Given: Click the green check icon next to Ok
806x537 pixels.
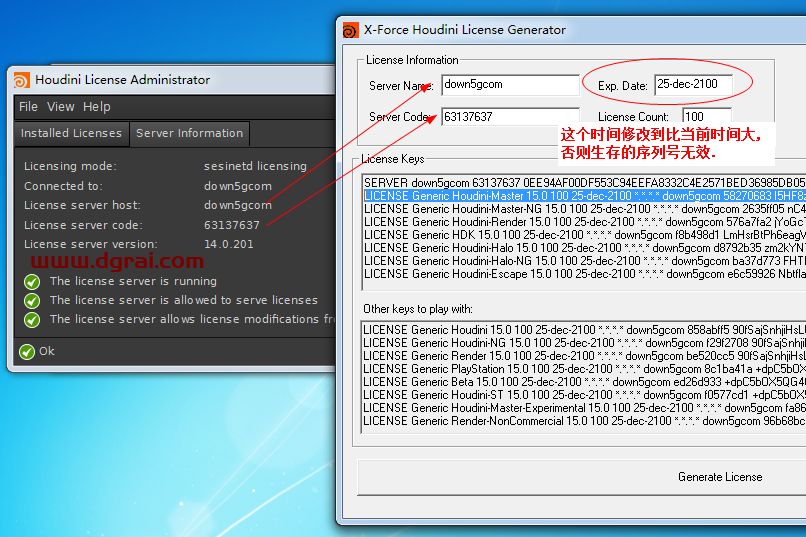Looking at the screenshot, I should pyautogui.click(x=27, y=351).
